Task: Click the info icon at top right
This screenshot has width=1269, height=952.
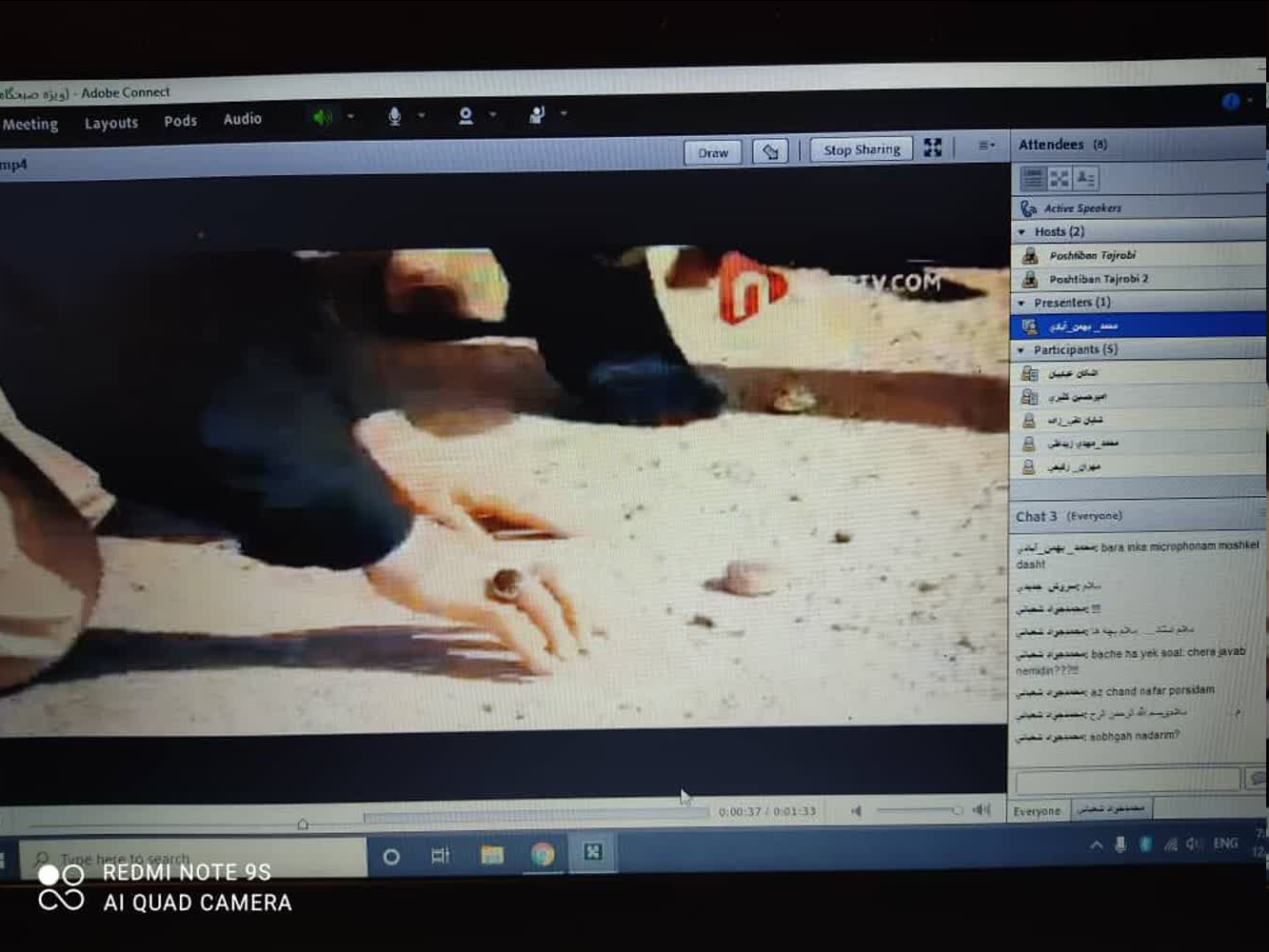Action: click(1231, 101)
